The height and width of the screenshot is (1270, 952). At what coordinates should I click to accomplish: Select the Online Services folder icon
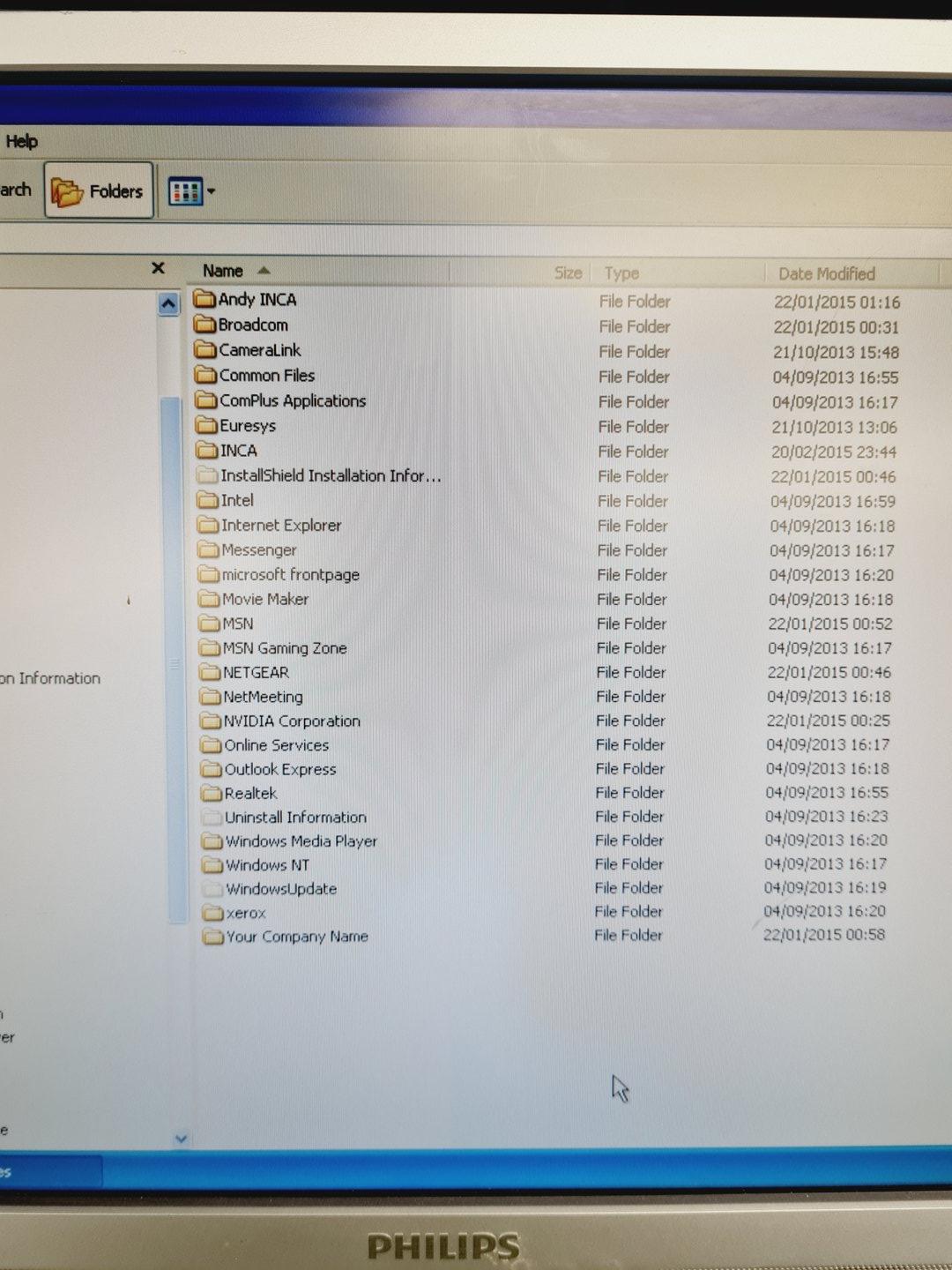click(x=212, y=745)
